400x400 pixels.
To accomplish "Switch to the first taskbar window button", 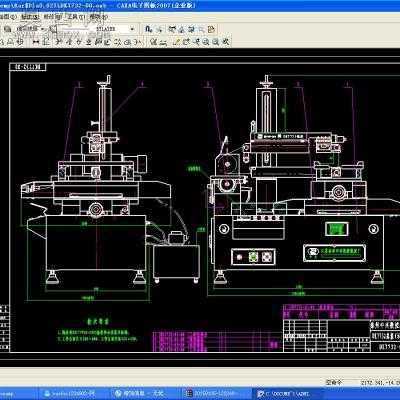I will pos(75,394).
